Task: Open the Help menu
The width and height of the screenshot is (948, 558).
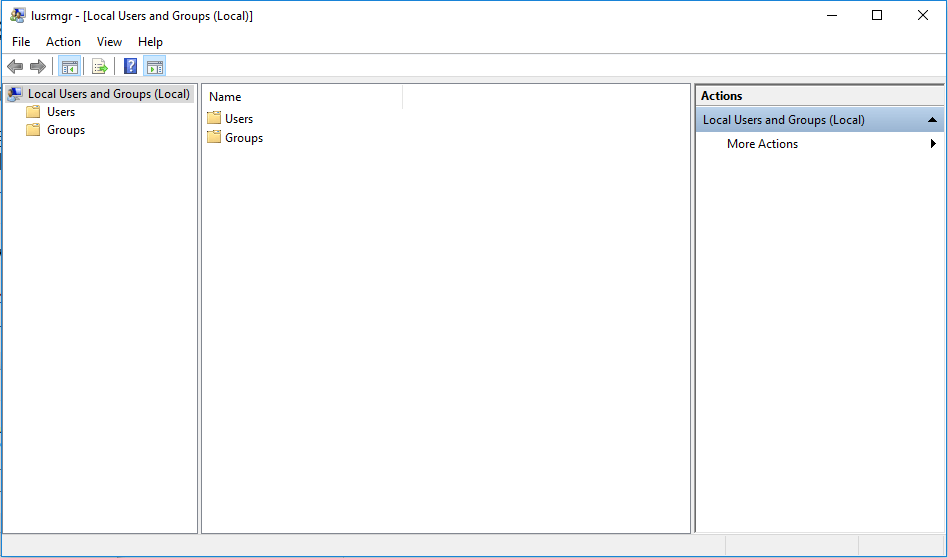Action: click(150, 42)
